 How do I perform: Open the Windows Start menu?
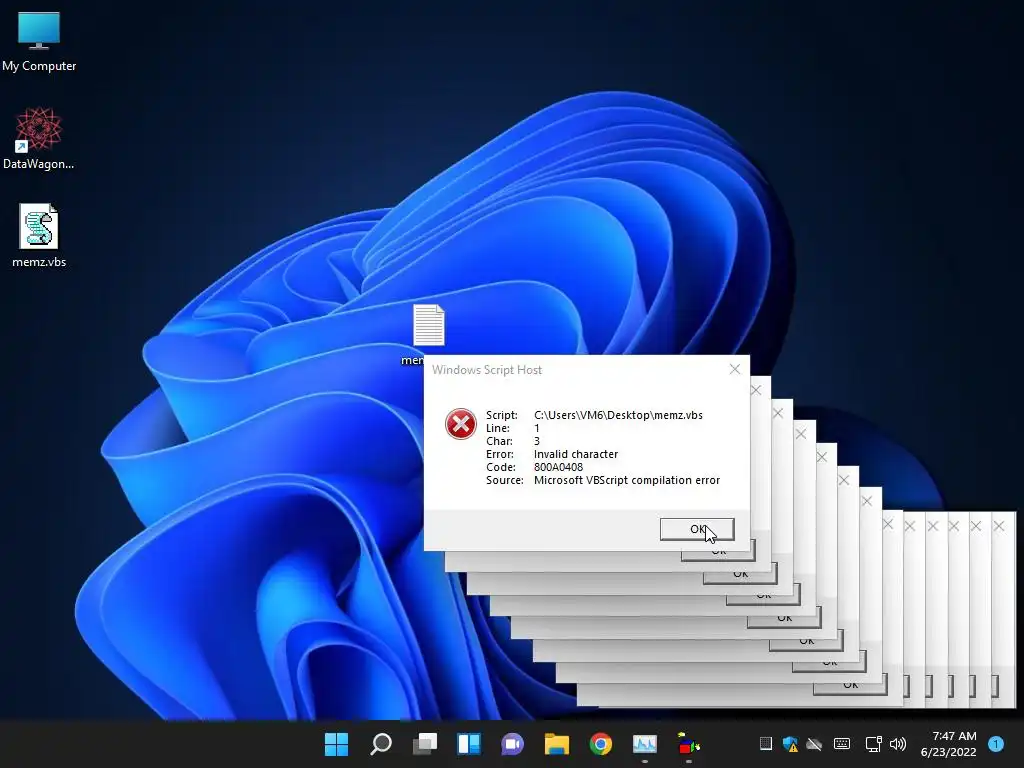pyautogui.click(x=336, y=744)
